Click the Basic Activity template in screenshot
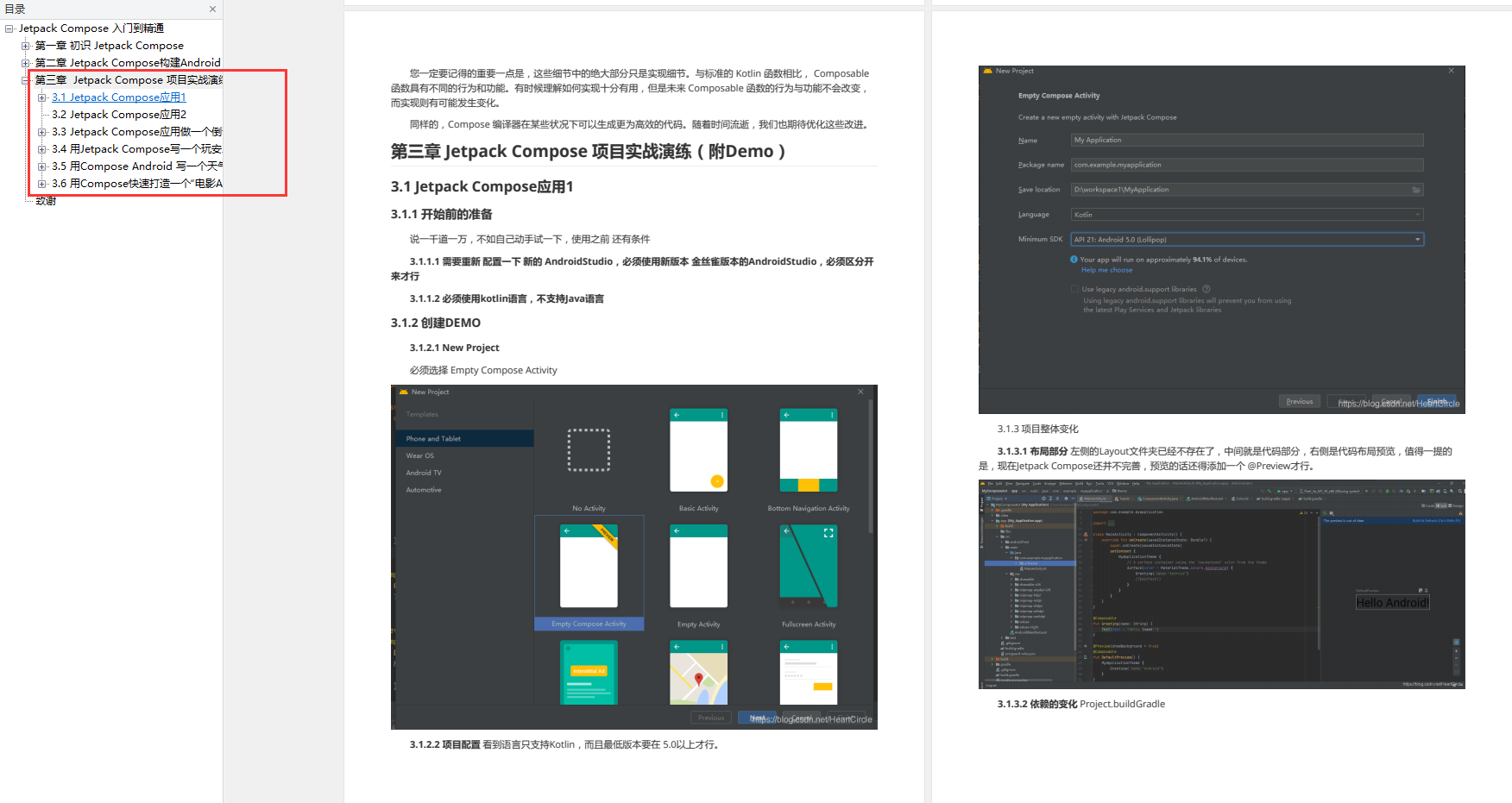Viewport: 1512px width, 803px height. pos(699,460)
